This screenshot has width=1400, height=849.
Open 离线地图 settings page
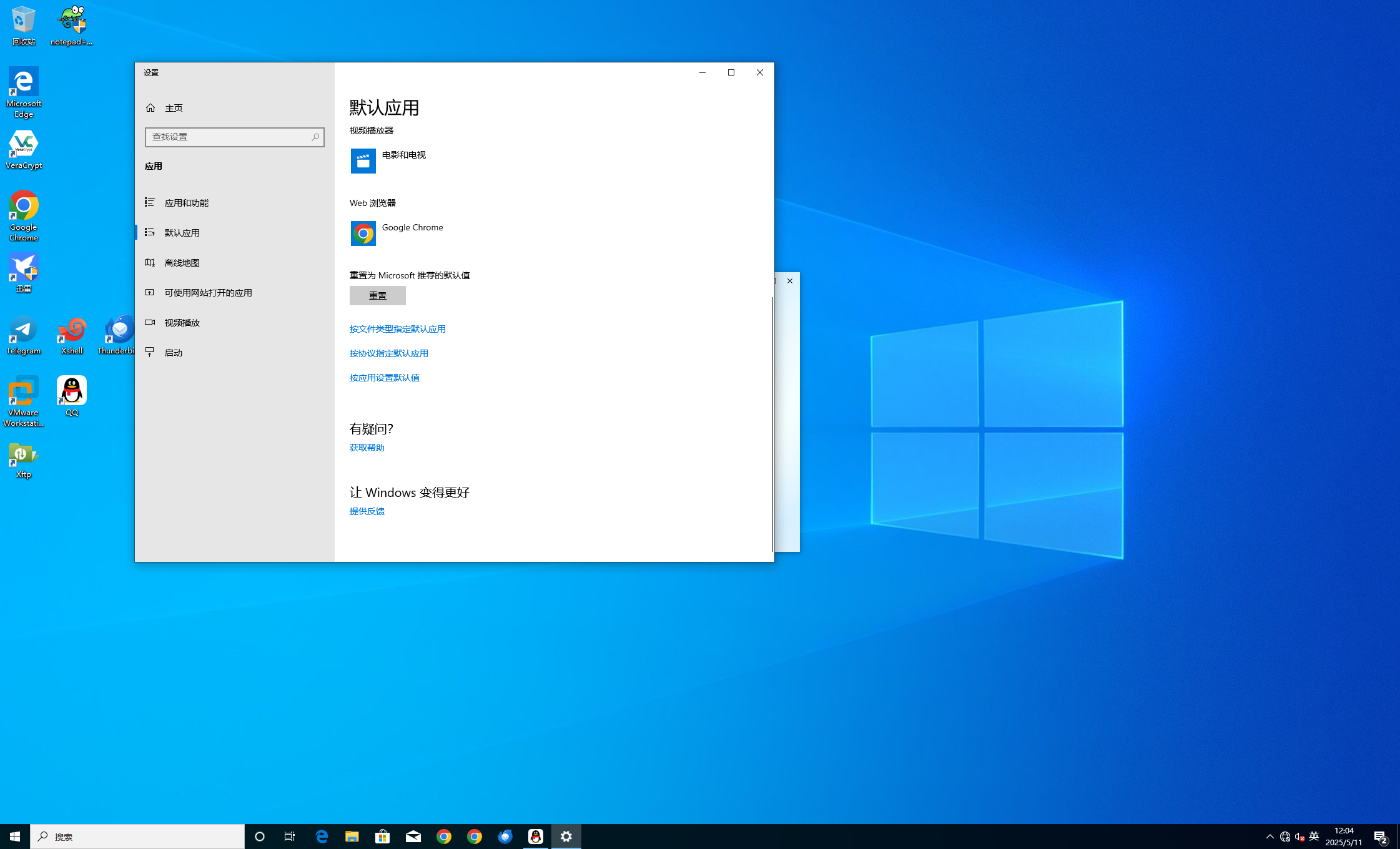point(235,262)
